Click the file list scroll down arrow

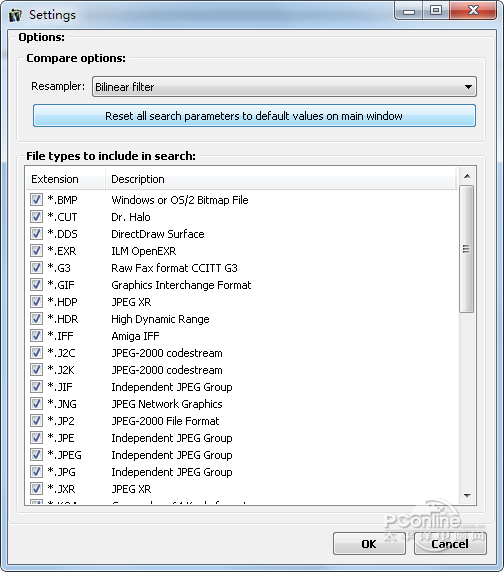(x=467, y=496)
